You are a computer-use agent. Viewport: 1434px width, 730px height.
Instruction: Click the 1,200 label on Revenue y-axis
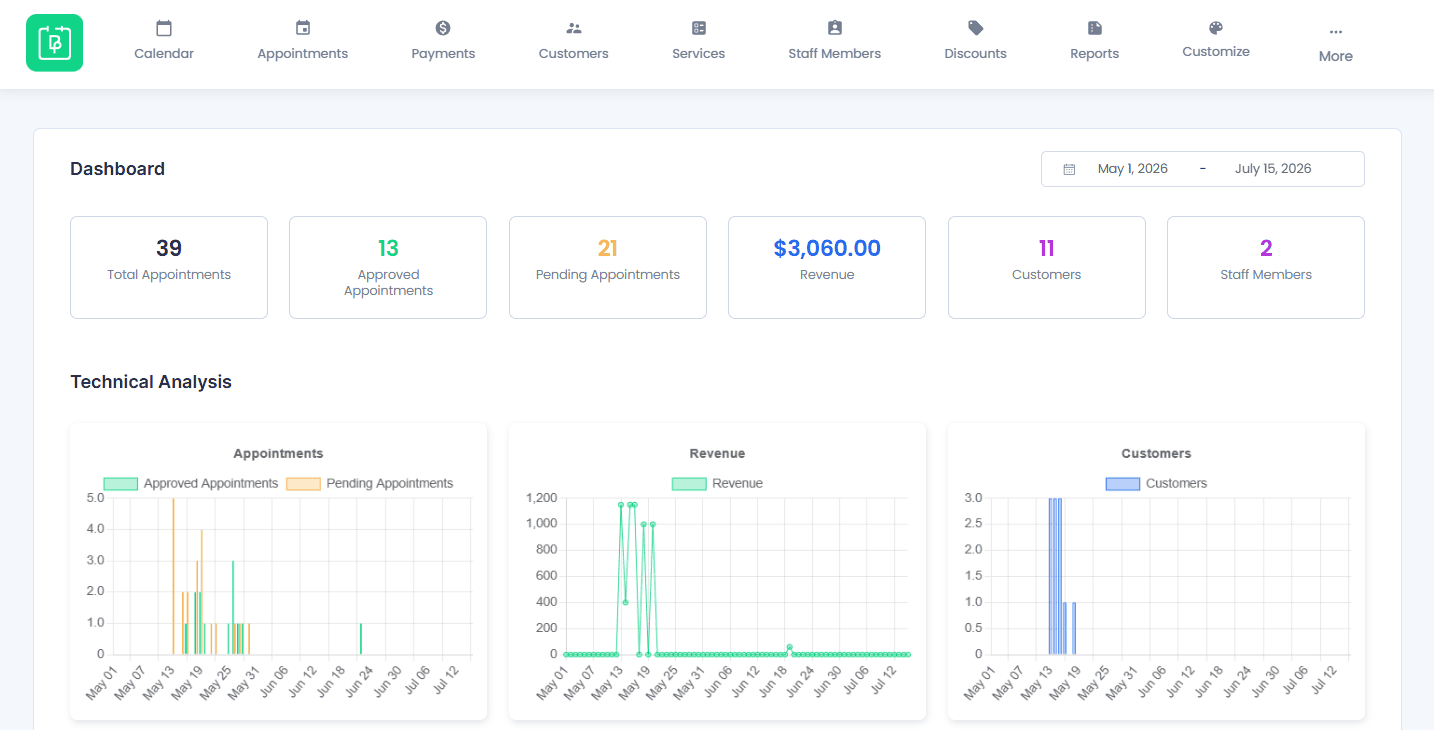click(x=541, y=498)
